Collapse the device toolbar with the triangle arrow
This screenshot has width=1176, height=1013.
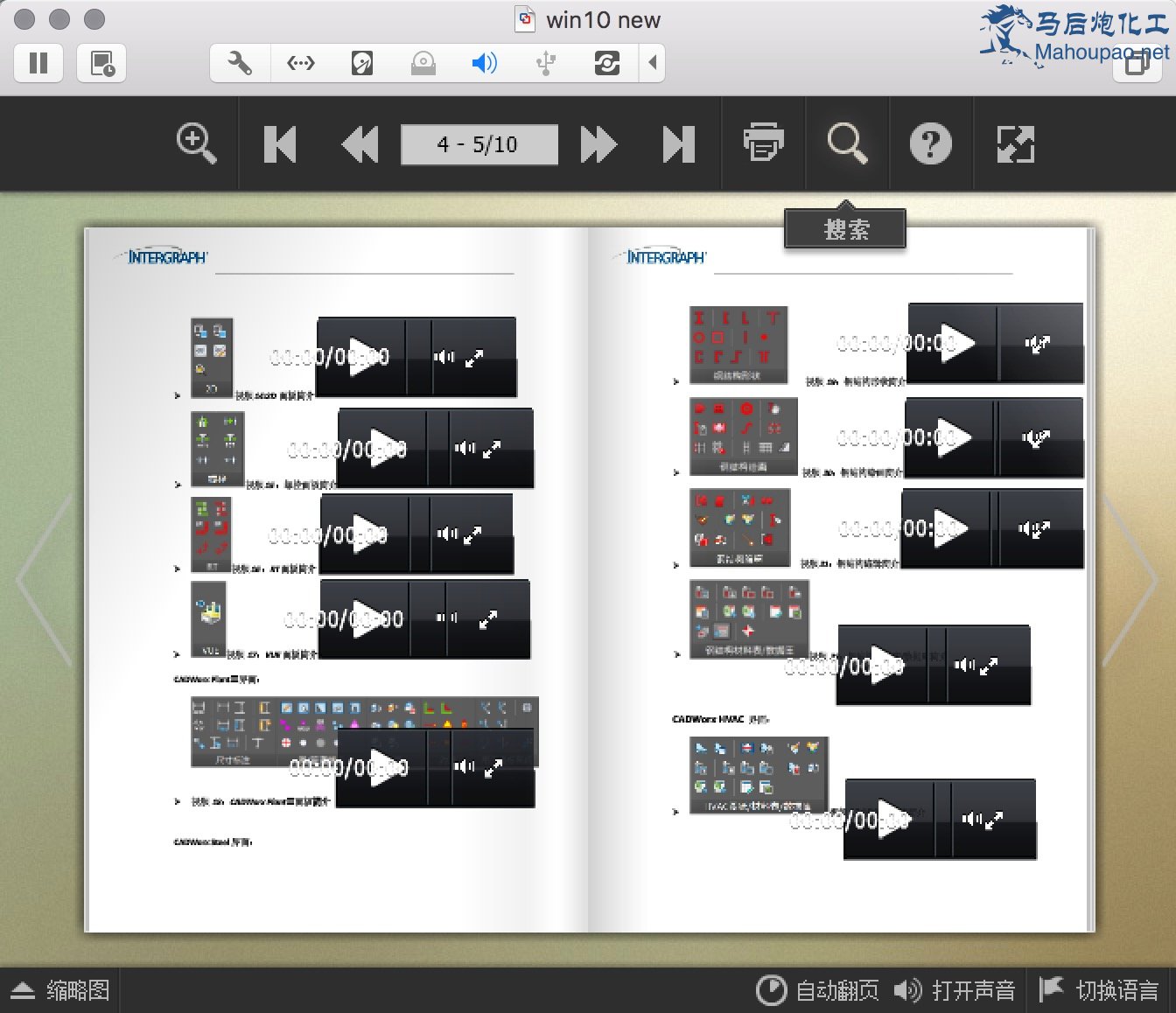click(x=652, y=63)
